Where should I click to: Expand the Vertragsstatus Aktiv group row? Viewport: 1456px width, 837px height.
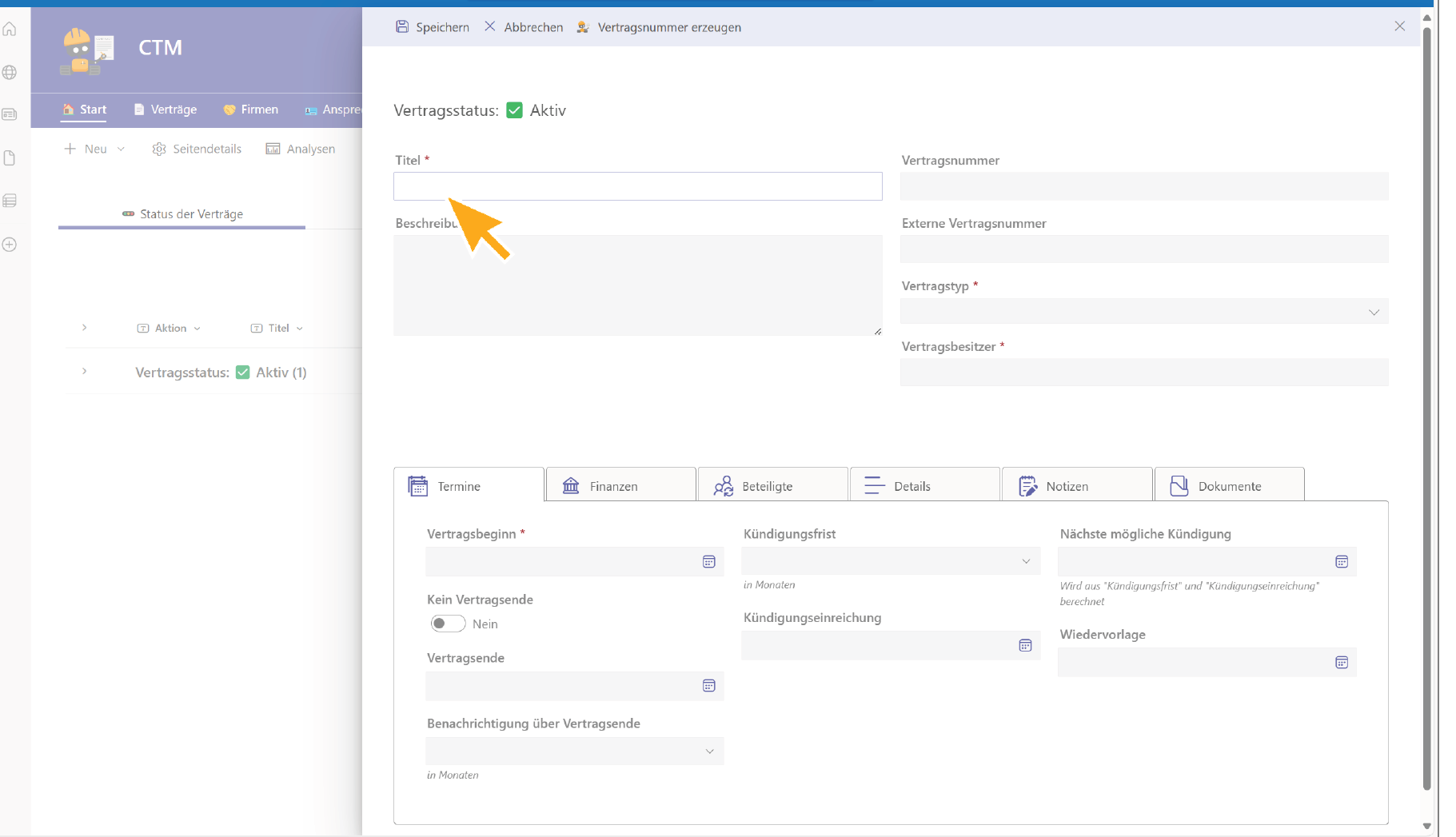(x=84, y=372)
